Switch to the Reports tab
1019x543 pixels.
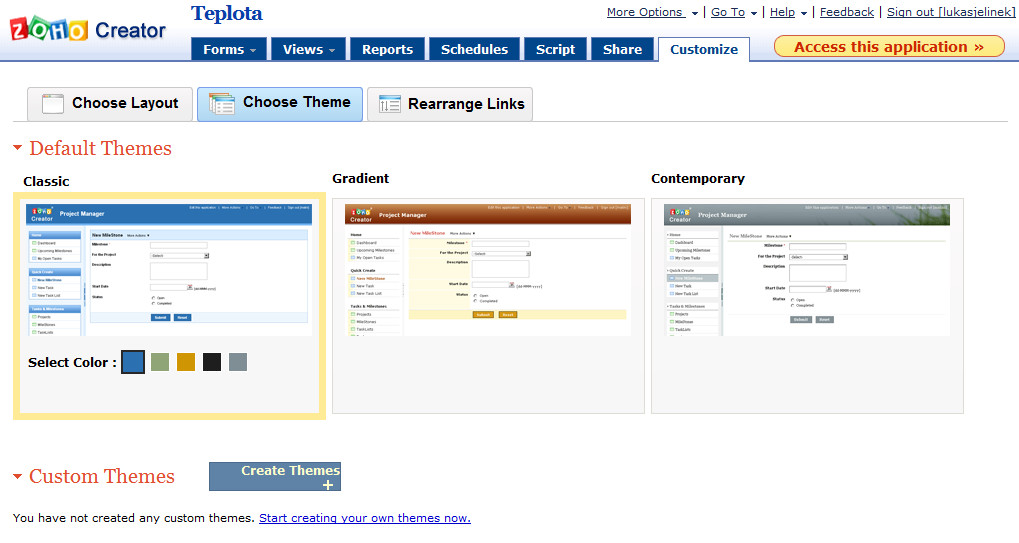click(387, 49)
